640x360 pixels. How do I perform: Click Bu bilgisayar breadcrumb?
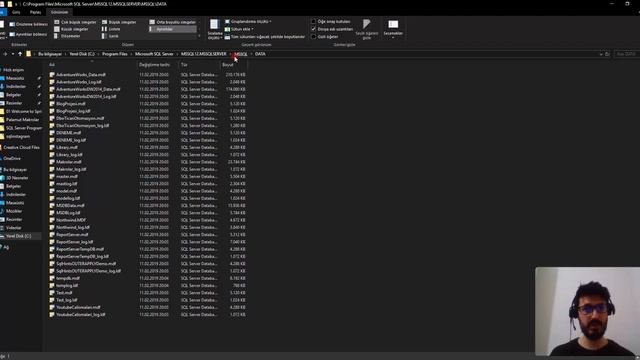point(50,54)
